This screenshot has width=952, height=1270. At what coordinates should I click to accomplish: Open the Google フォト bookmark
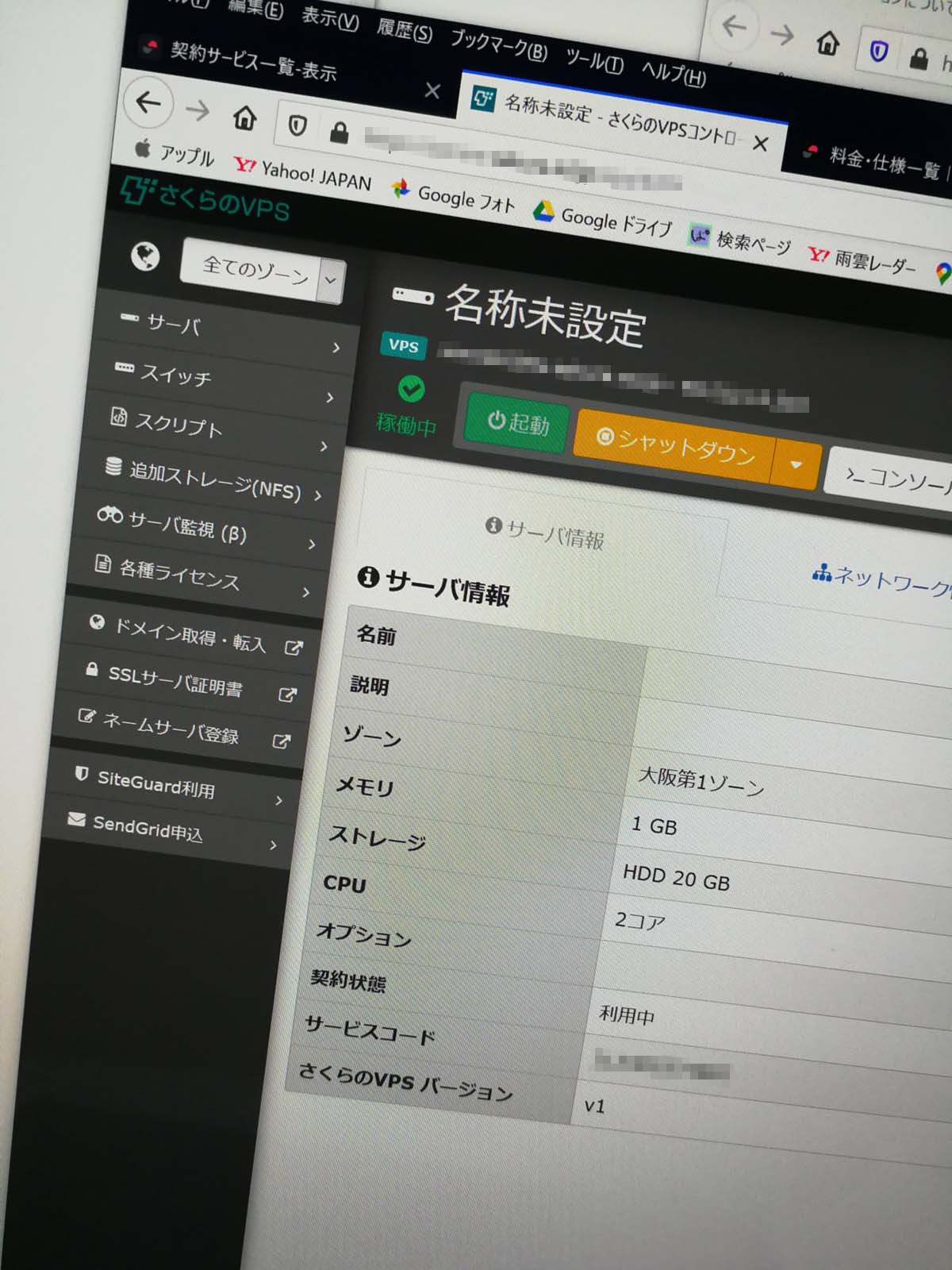[x=454, y=197]
